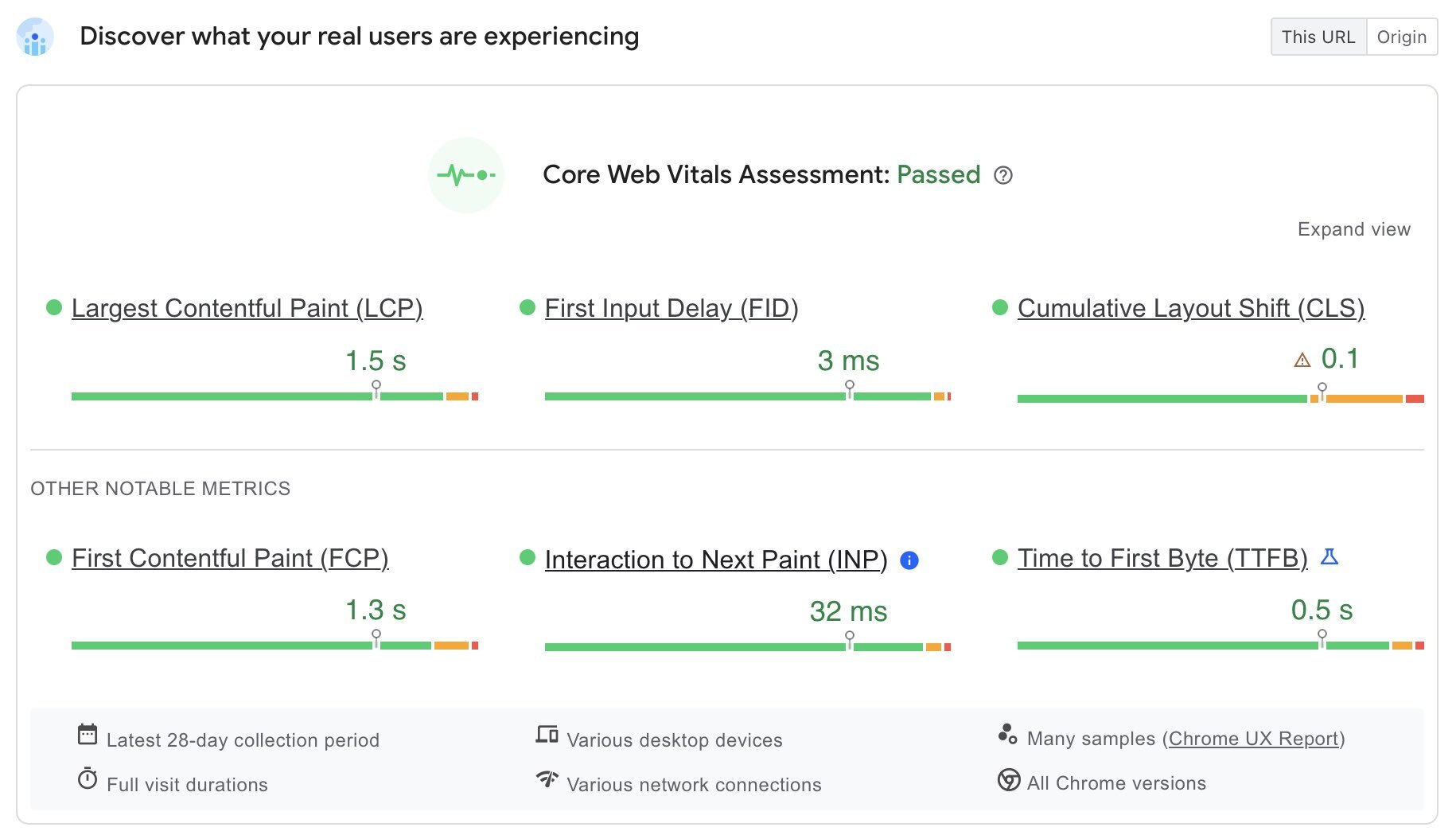Viewport: 1456px width, 839px height.
Task: Open Largest Contentful Paint (LCP) link
Action: [247, 308]
